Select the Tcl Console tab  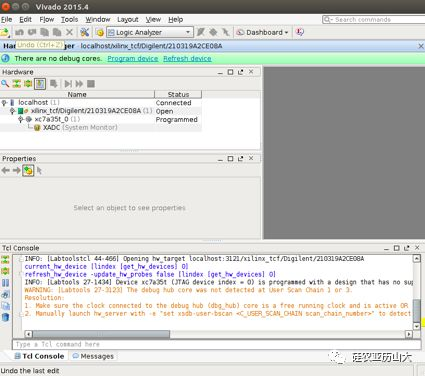pyautogui.click(x=39, y=356)
